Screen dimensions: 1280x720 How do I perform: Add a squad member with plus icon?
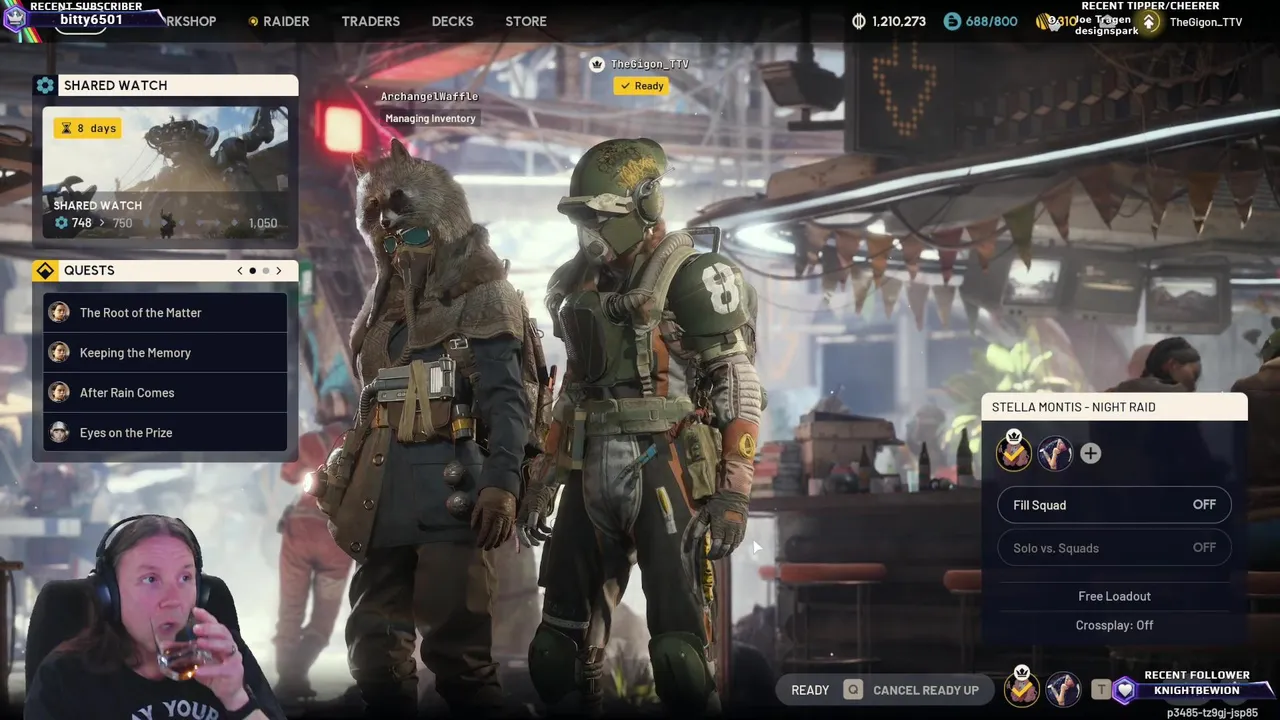(x=1090, y=453)
